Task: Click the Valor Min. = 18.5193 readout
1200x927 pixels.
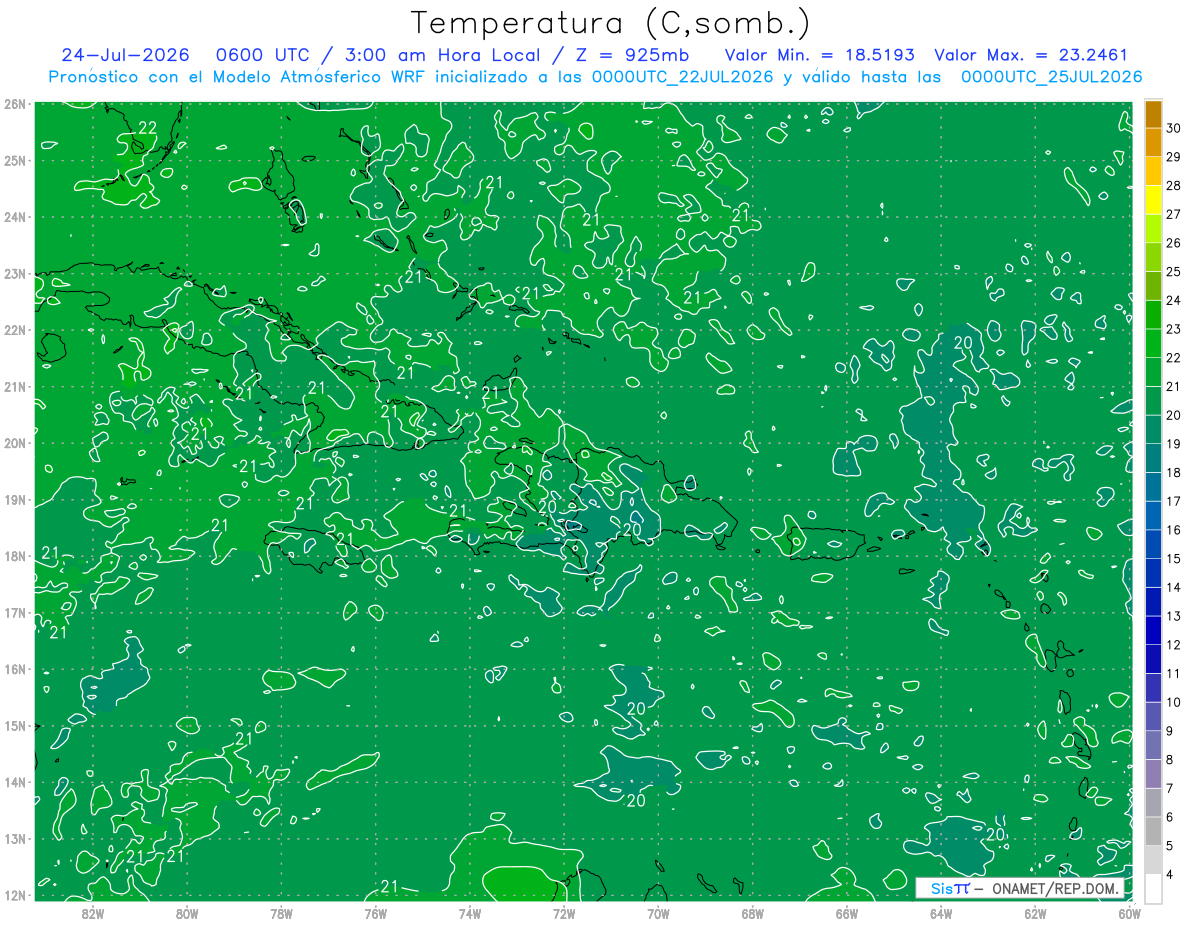Action: coord(819,56)
